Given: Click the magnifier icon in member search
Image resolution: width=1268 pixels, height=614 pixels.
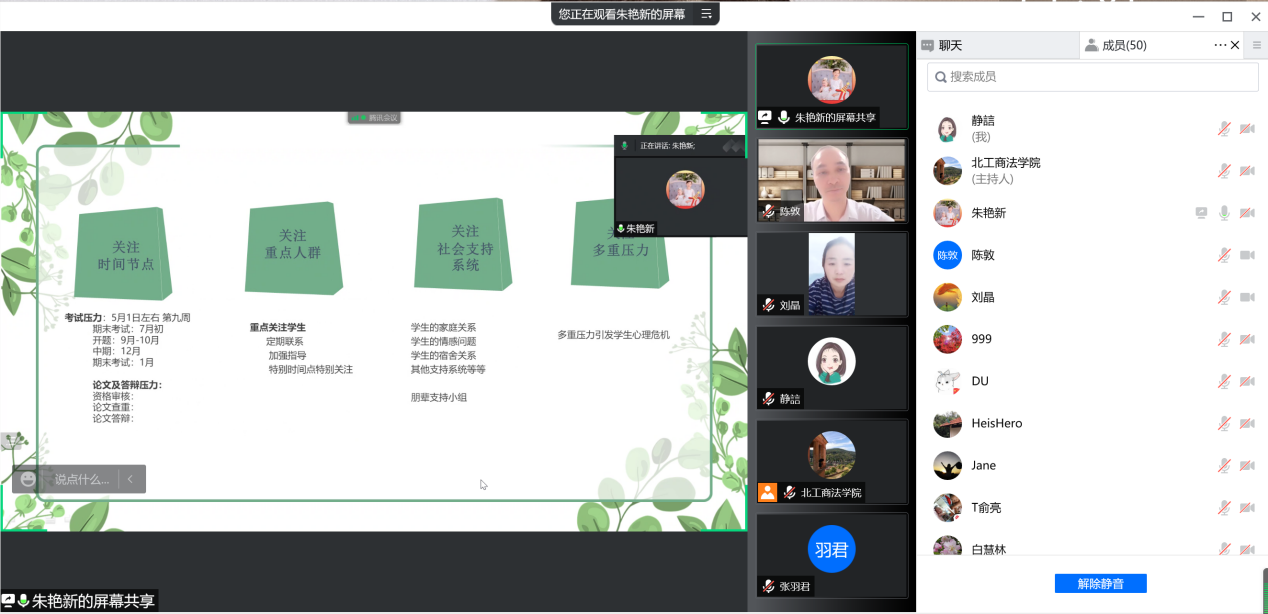Looking at the screenshot, I should (x=939, y=77).
